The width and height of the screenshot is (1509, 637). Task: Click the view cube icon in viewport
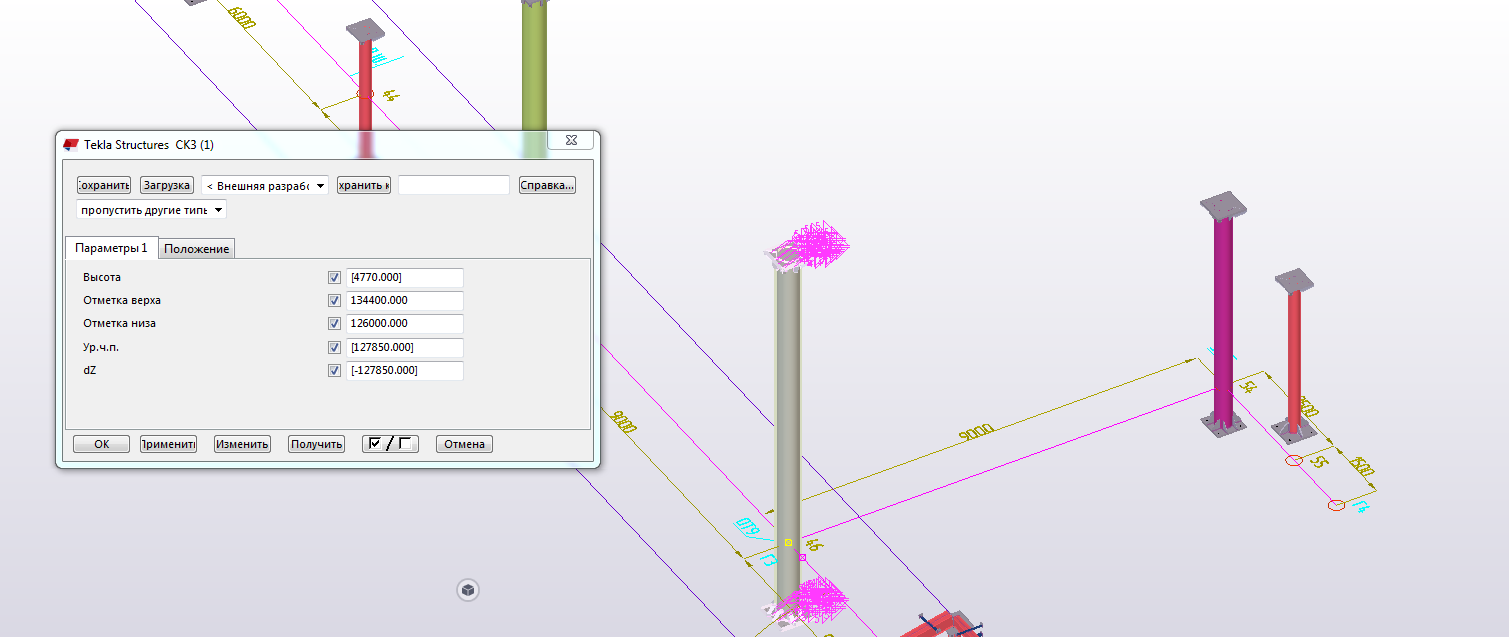pyautogui.click(x=468, y=590)
